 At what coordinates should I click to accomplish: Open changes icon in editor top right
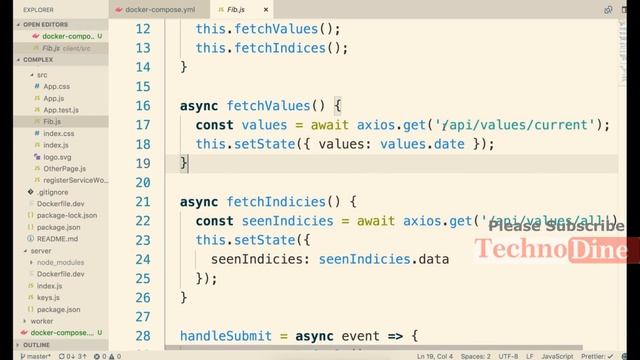[608, 9]
